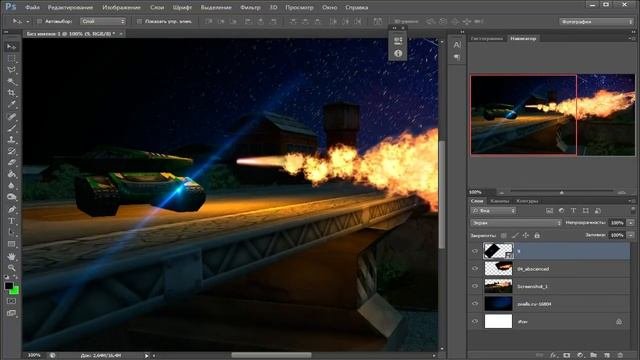
Task: Select the Path Selection tool
Action: [x=11, y=232]
